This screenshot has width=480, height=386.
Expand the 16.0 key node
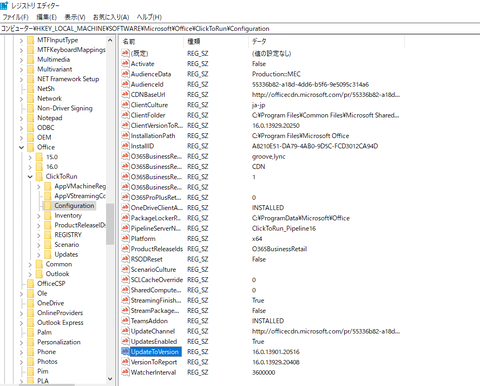pyautogui.click(x=30, y=167)
